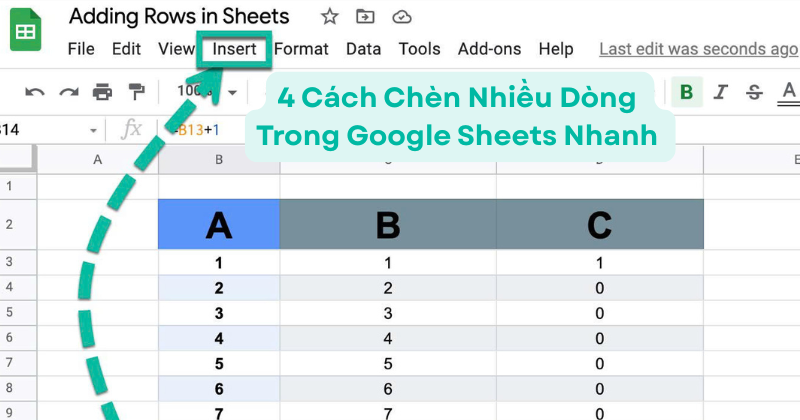
Task: Toggle strikethrough formatting
Action: coord(754,92)
